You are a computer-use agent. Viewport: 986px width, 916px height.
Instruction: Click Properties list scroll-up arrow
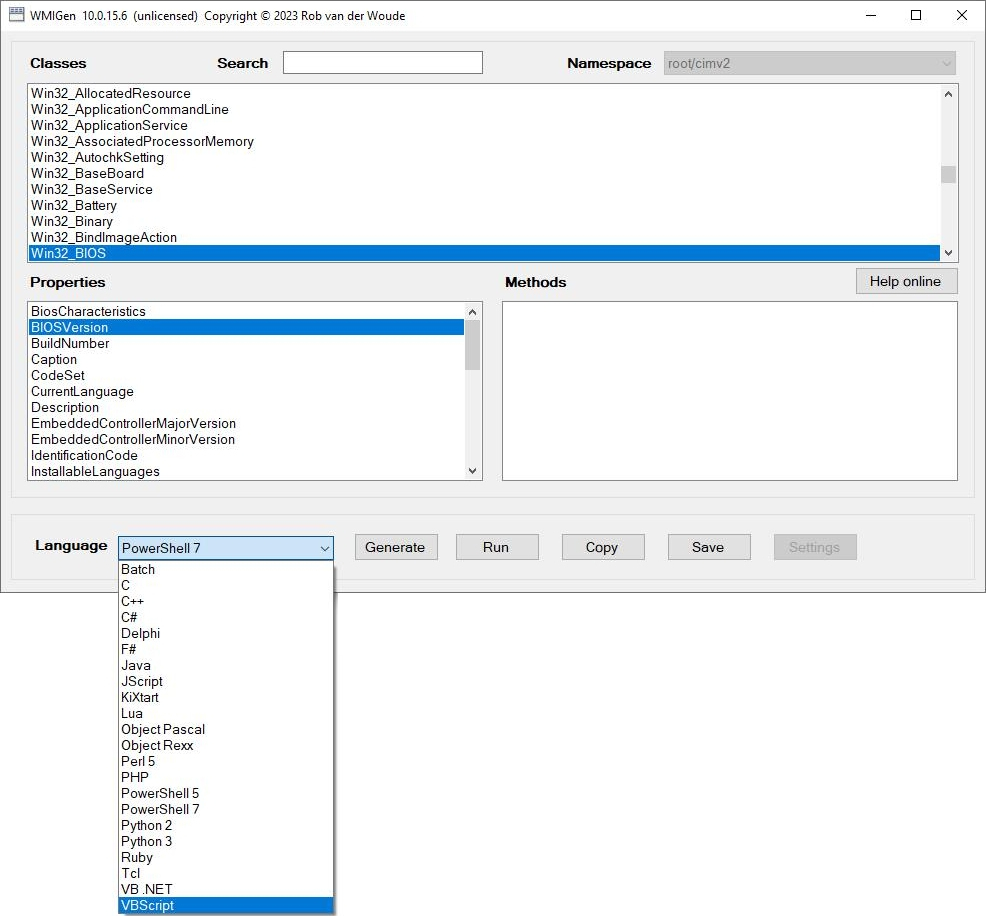pos(473,312)
